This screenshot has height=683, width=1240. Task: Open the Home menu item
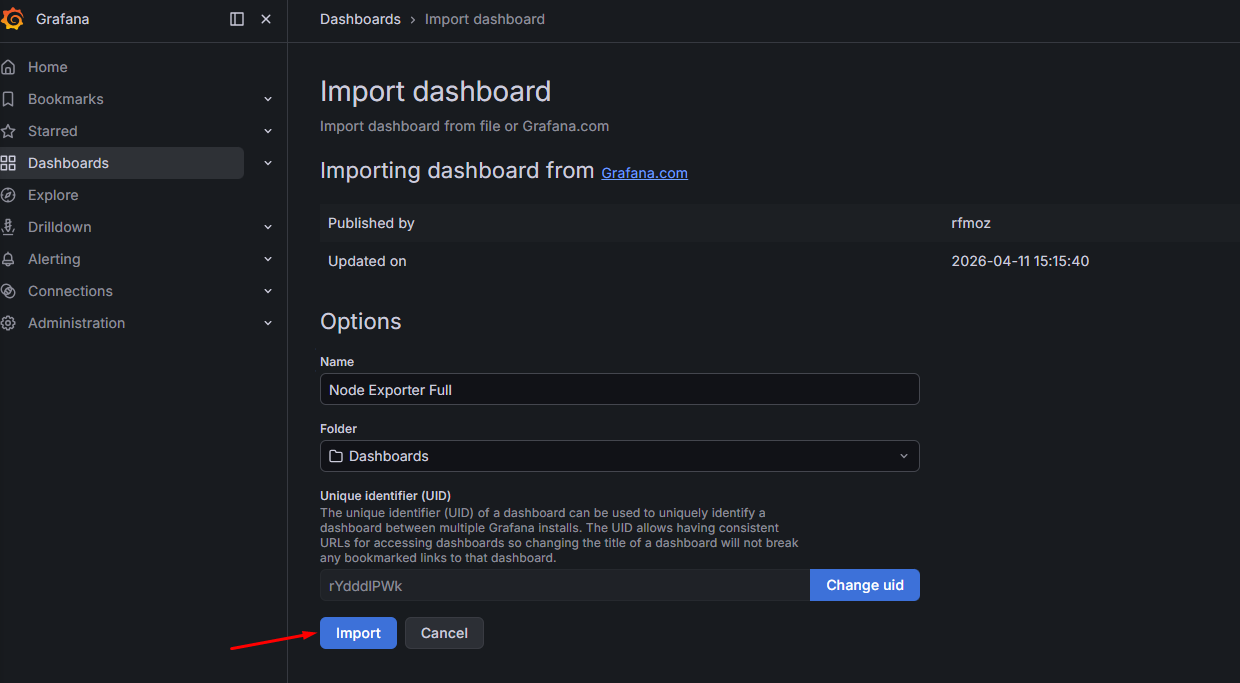[48, 67]
